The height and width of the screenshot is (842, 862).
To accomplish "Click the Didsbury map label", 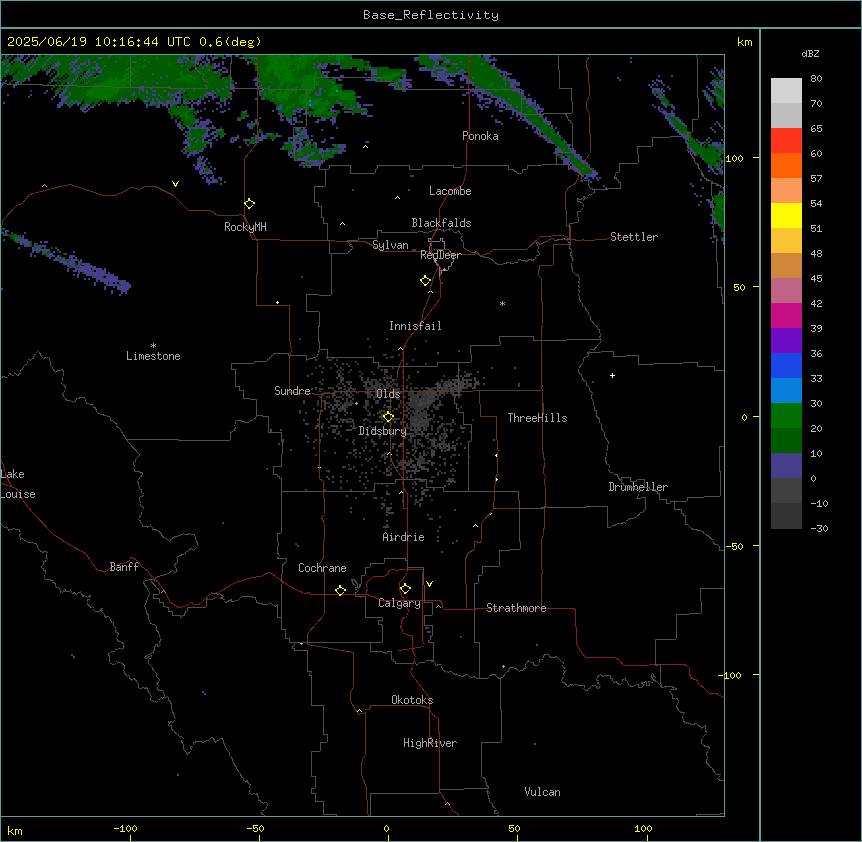I will [383, 431].
